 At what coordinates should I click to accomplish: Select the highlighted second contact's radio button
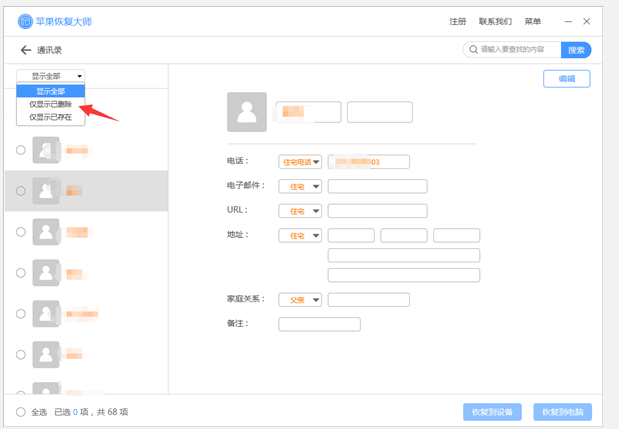coord(21,191)
